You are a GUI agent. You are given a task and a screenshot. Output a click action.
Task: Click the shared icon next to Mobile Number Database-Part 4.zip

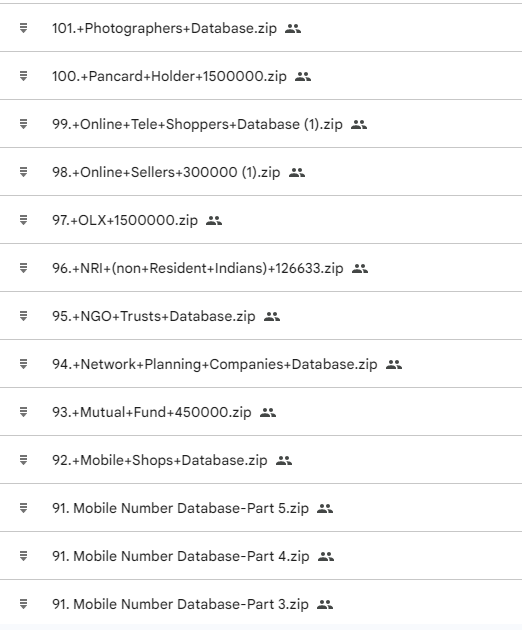point(326,556)
